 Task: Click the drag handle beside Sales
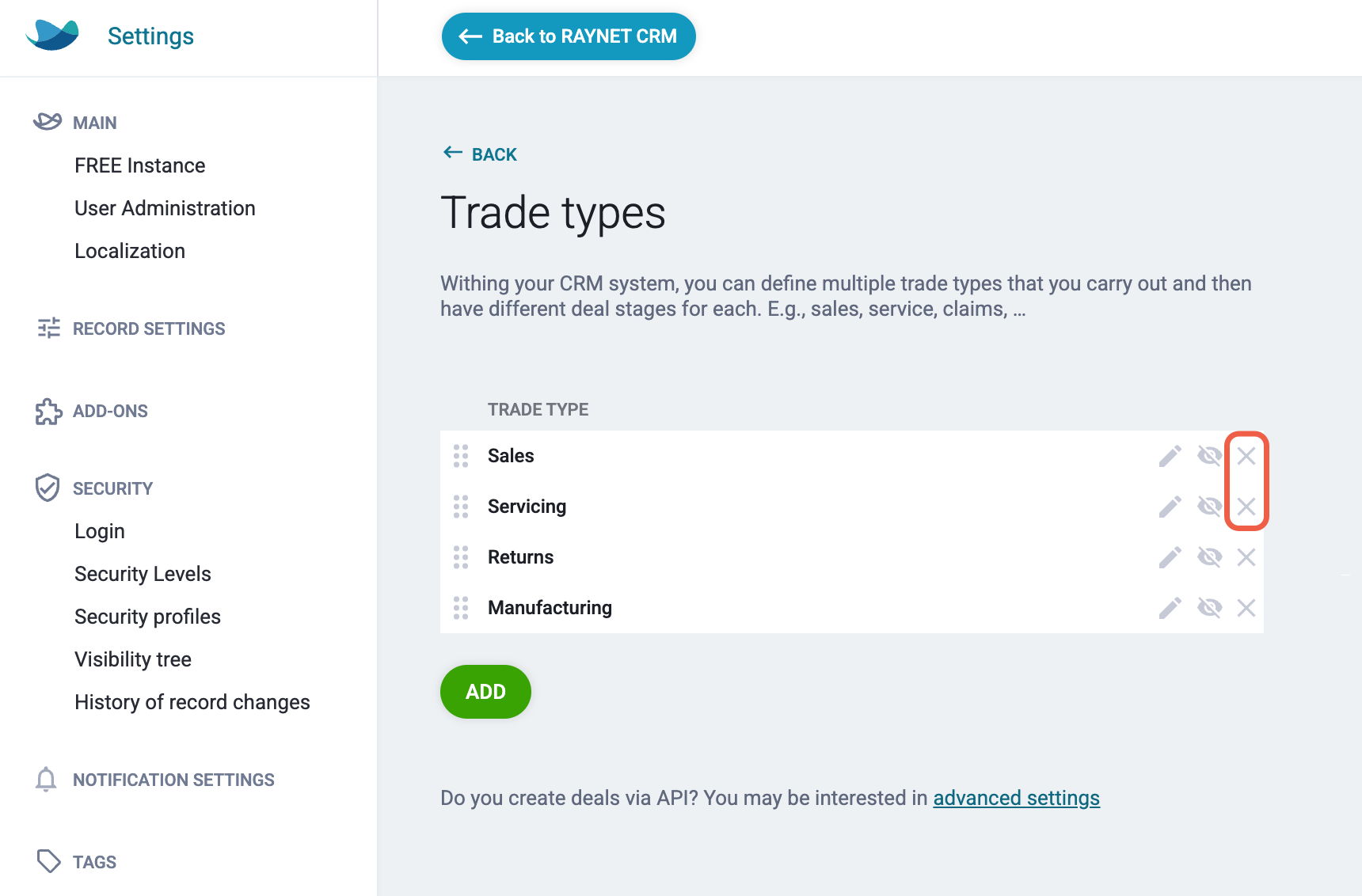461,457
